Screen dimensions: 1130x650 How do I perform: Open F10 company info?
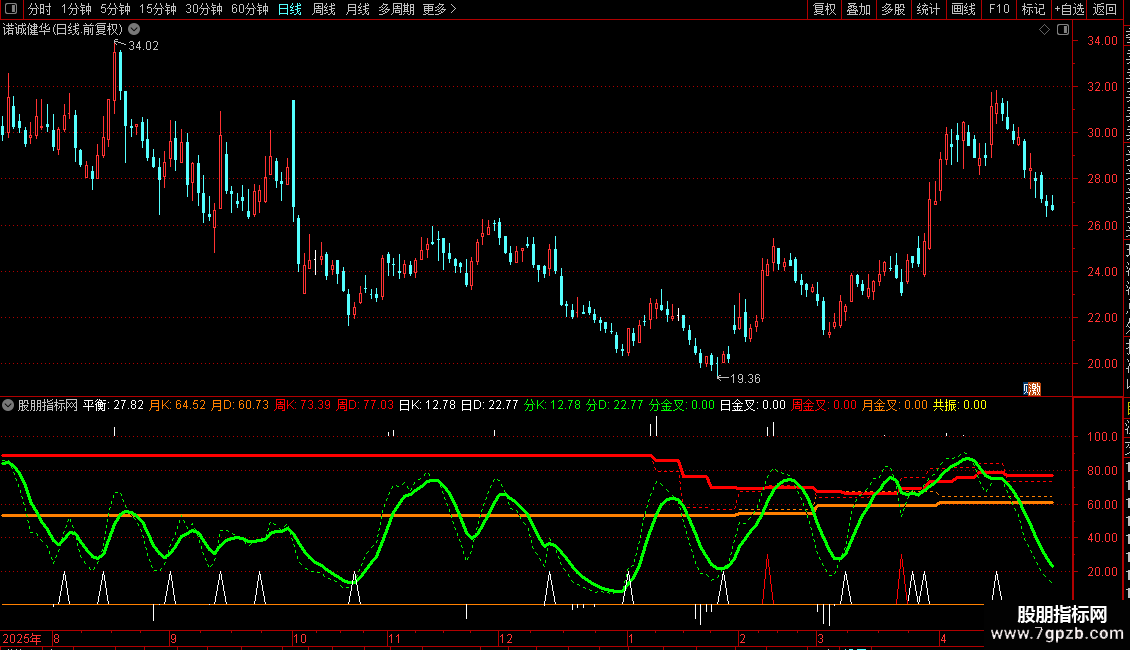coord(999,9)
